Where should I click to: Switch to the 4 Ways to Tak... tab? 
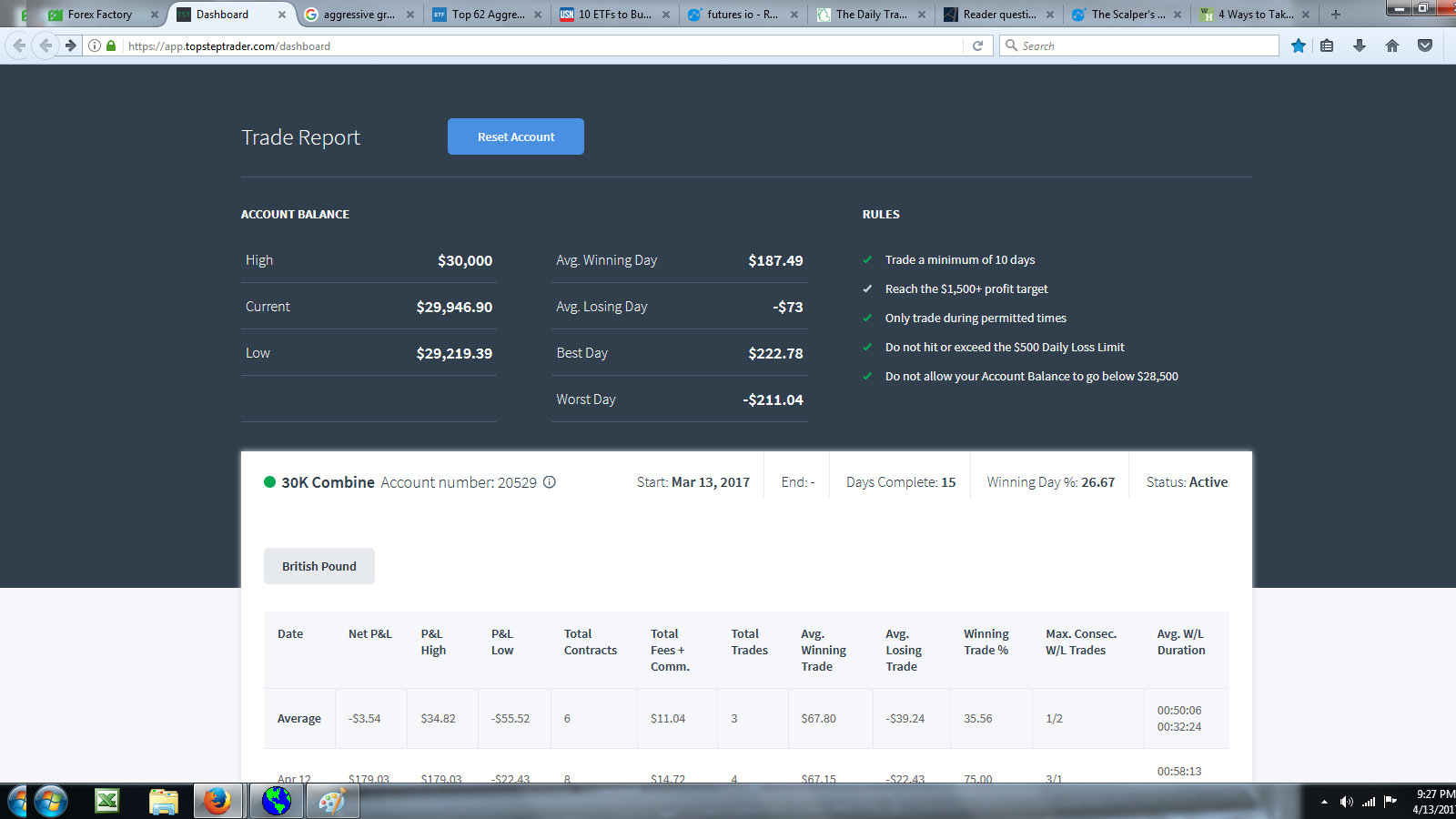click(1256, 15)
